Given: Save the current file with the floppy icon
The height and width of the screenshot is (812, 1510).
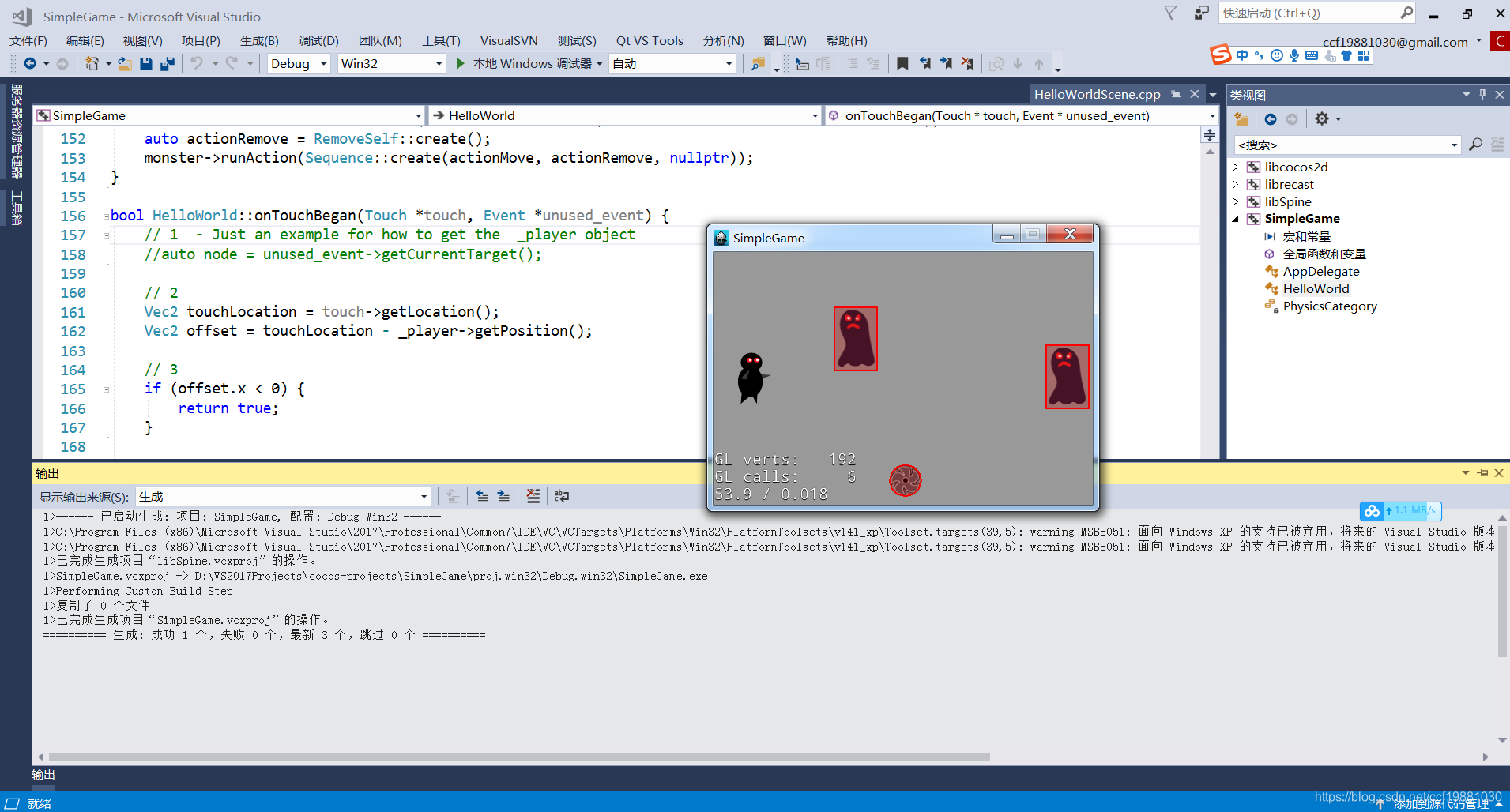Looking at the screenshot, I should (146, 64).
